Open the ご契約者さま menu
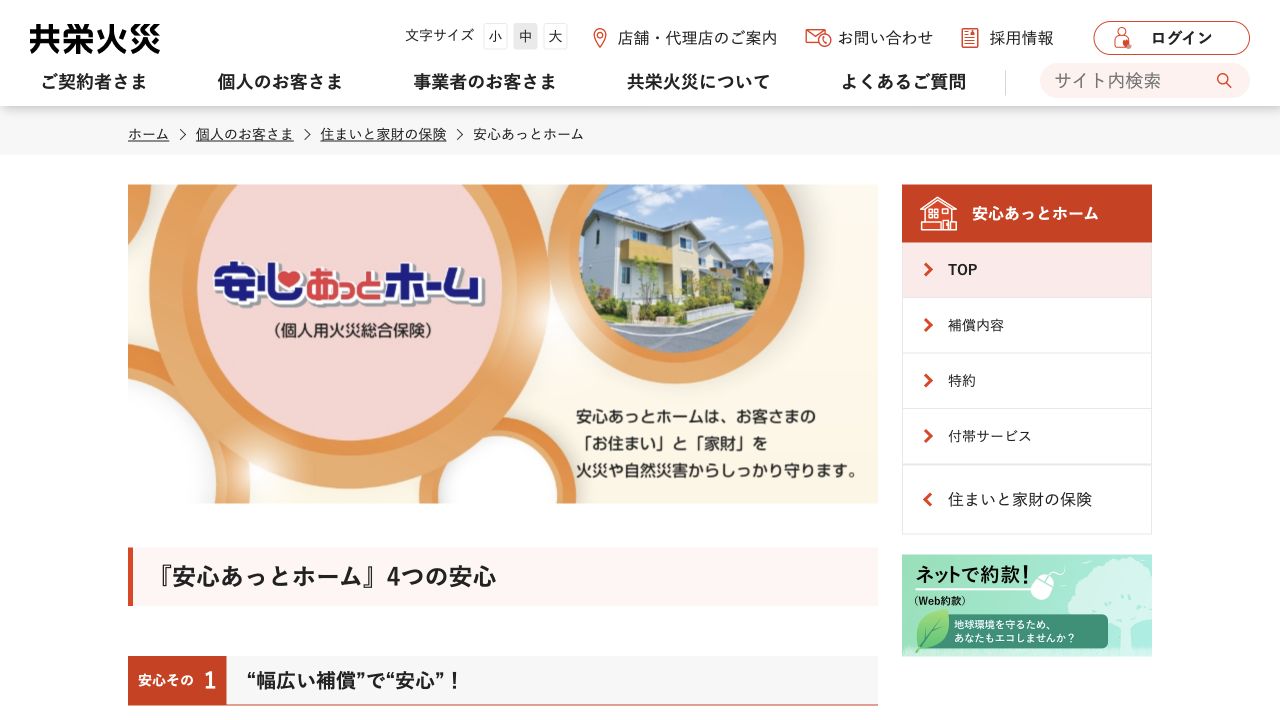The width and height of the screenshot is (1280, 720). click(94, 82)
